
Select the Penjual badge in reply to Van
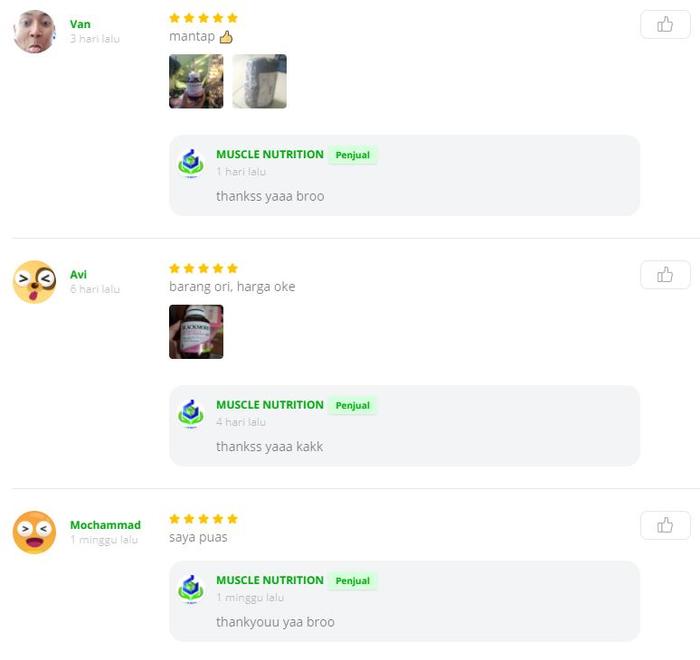[353, 155]
